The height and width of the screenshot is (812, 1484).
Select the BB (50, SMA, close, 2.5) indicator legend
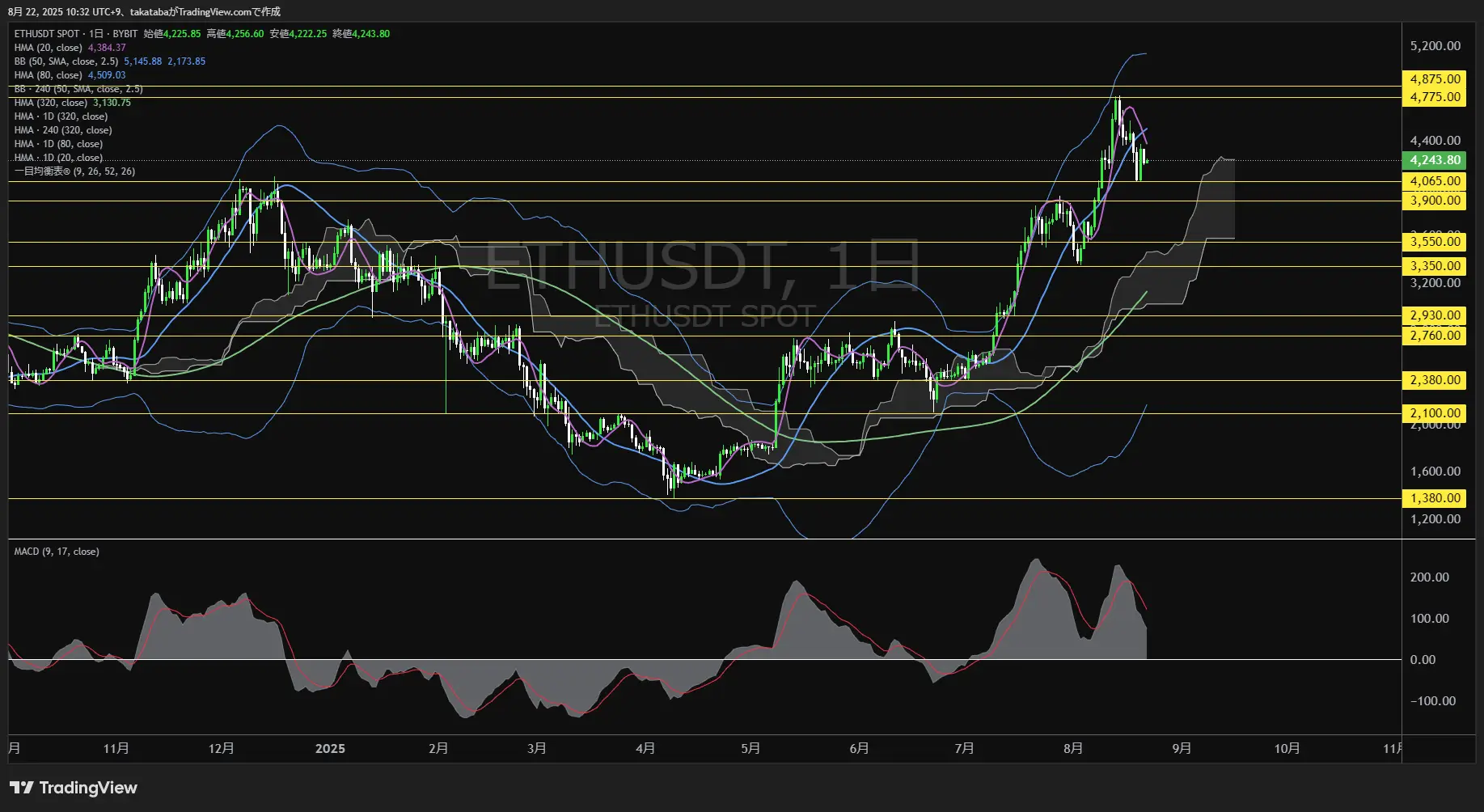tap(66, 61)
